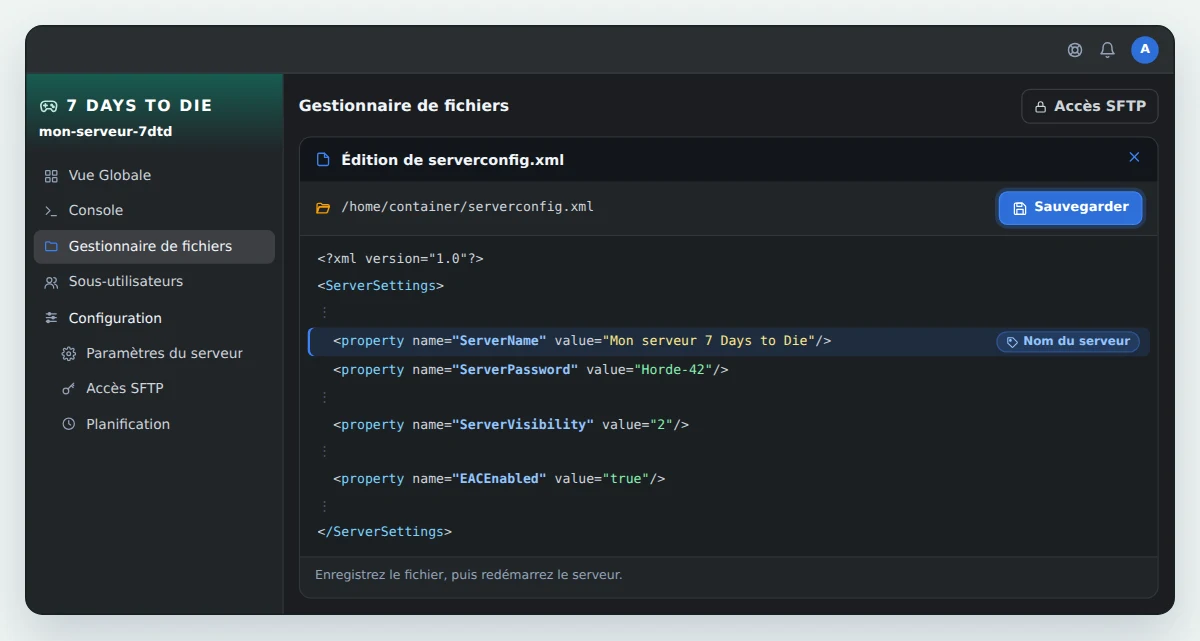1200x641 pixels.
Task: Click the Configuration sliders icon
Action: pos(51,318)
